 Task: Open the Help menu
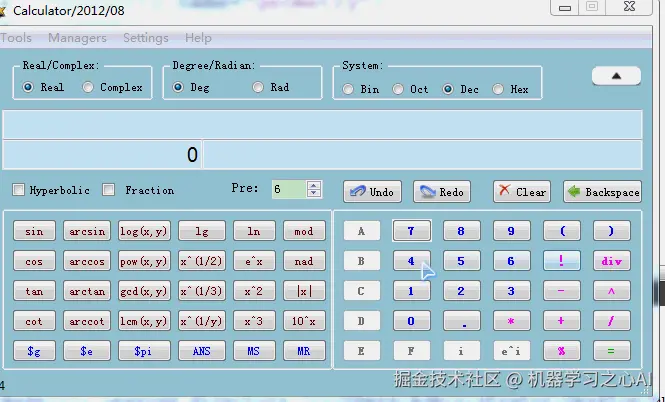(x=198, y=38)
